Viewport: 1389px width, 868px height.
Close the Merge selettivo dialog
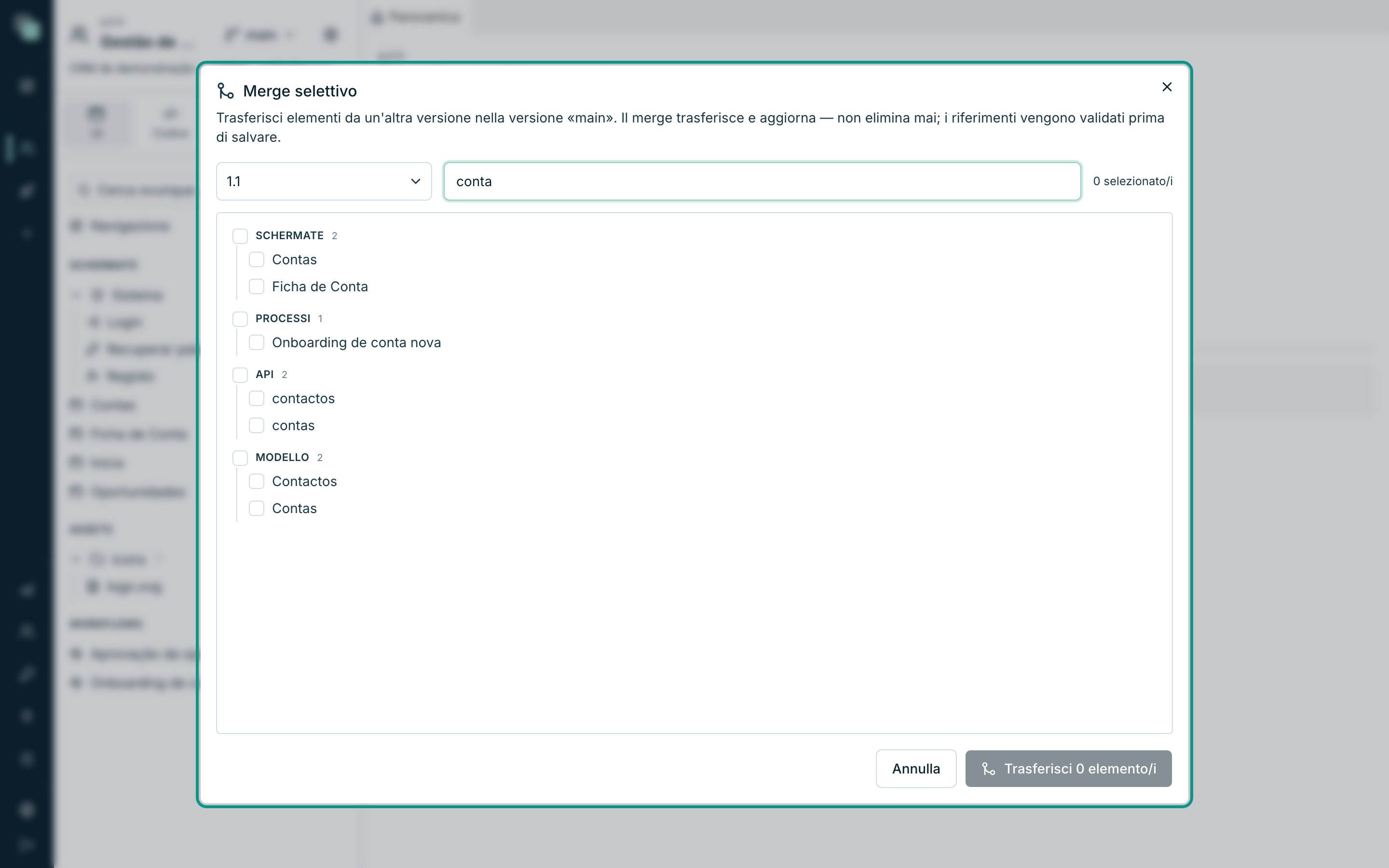pos(1167,87)
